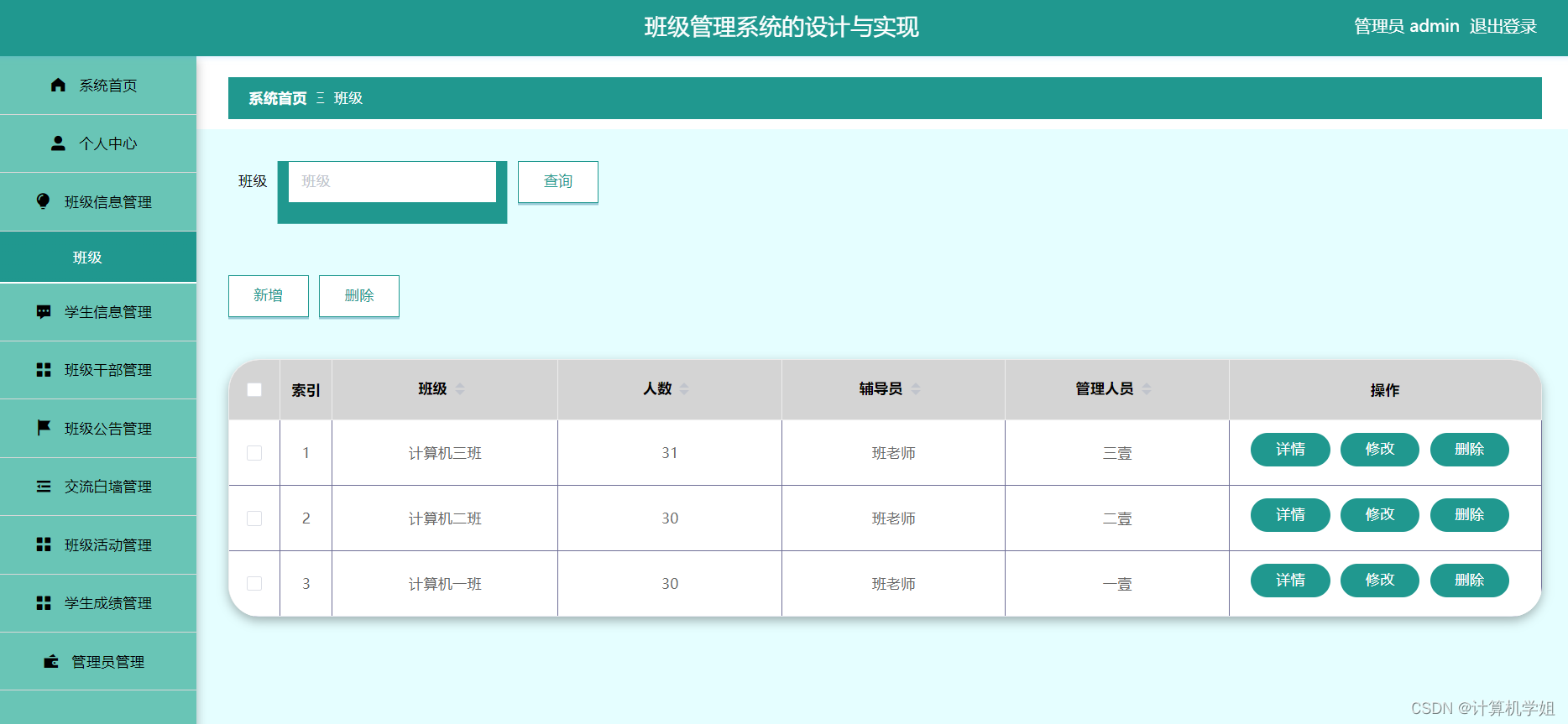This screenshot has height=724, width=1568.
Task: Click 退出登录 in the header
Action: click(x=1503, y=27)
